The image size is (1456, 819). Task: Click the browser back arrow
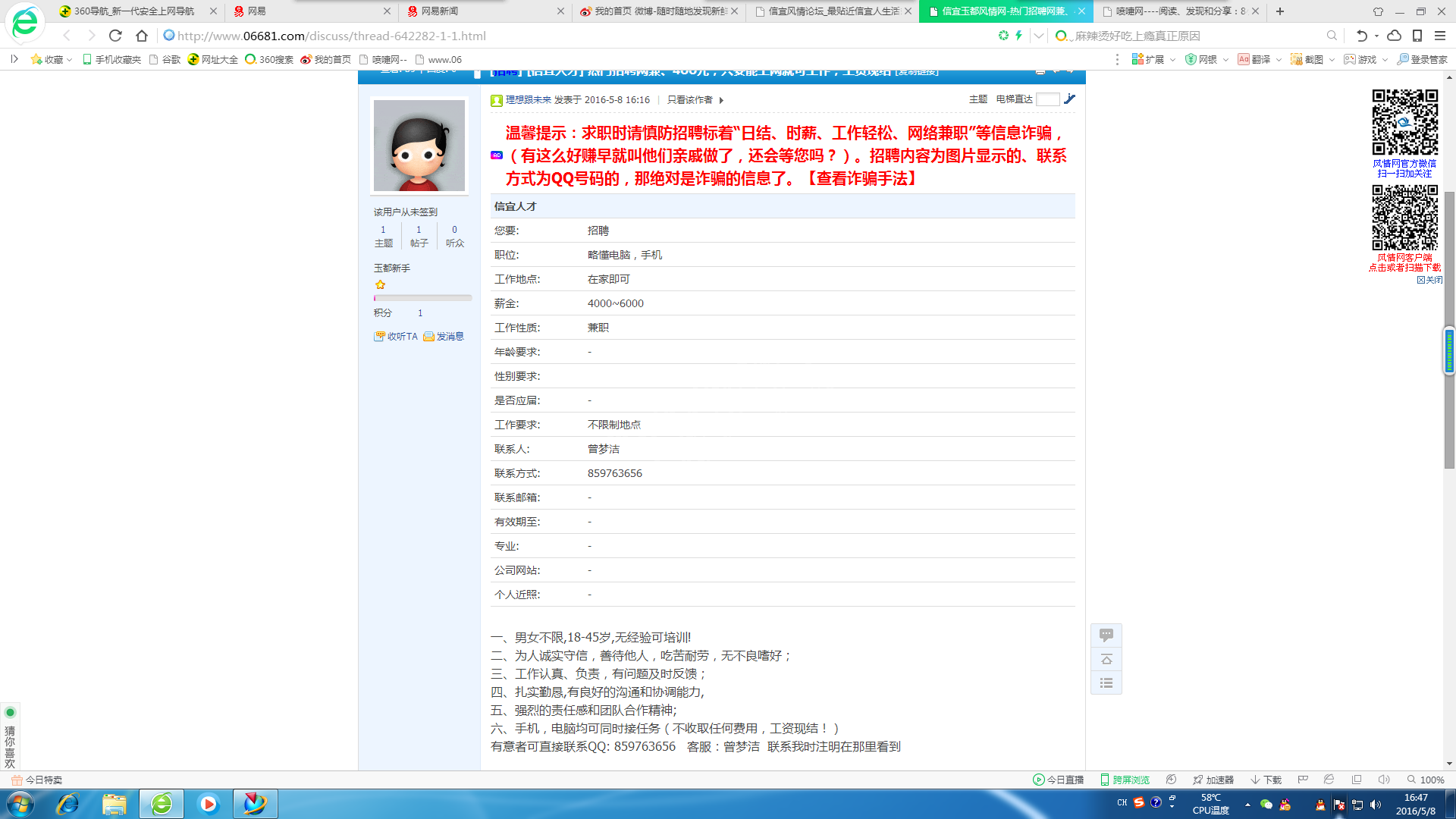(x=67, y=36)
